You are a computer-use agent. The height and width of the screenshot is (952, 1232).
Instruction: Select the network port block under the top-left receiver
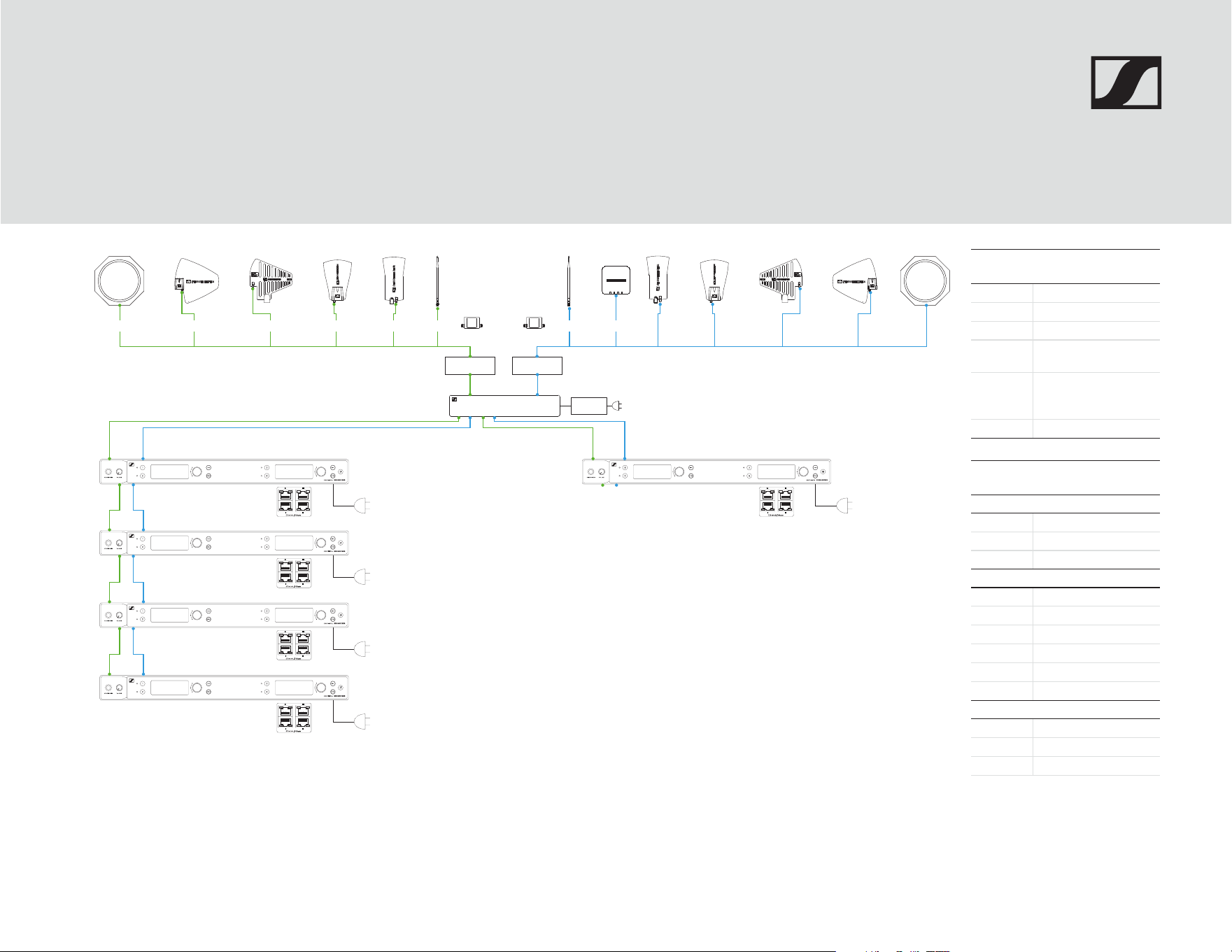click(295, 502)
